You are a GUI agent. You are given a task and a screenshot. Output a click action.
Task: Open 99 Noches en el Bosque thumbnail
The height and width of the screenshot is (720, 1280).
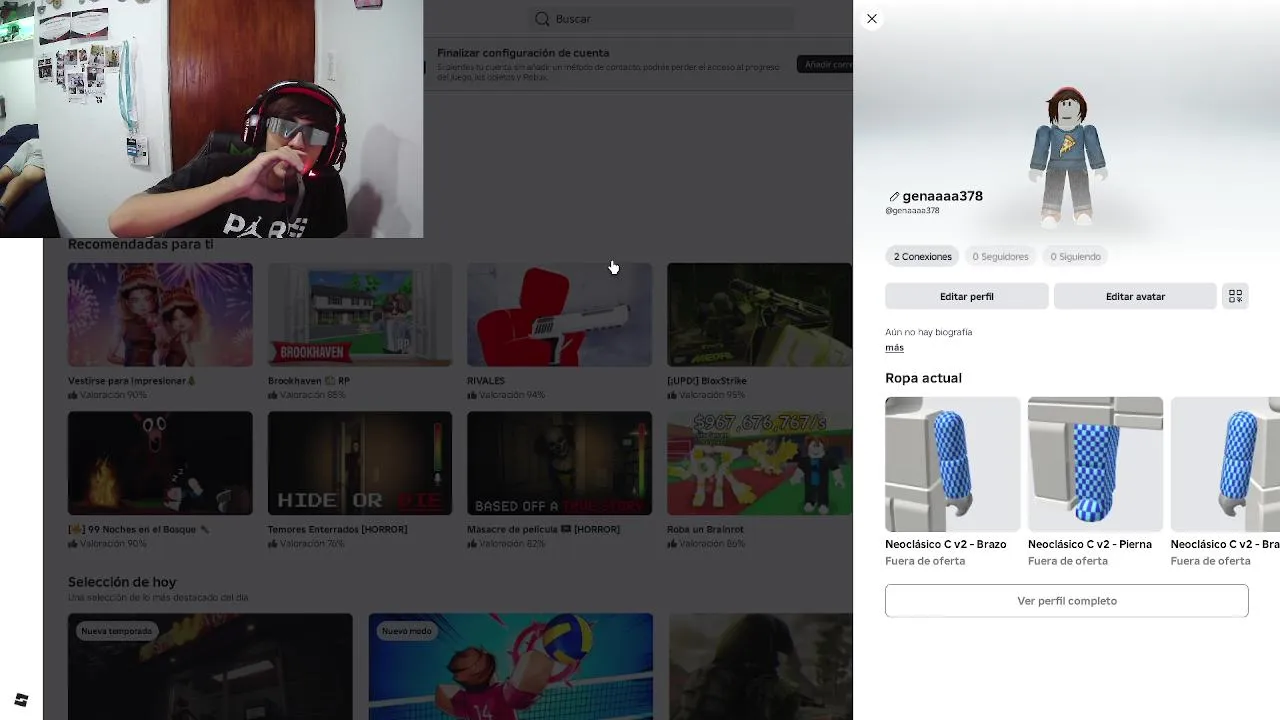[160, 463]
